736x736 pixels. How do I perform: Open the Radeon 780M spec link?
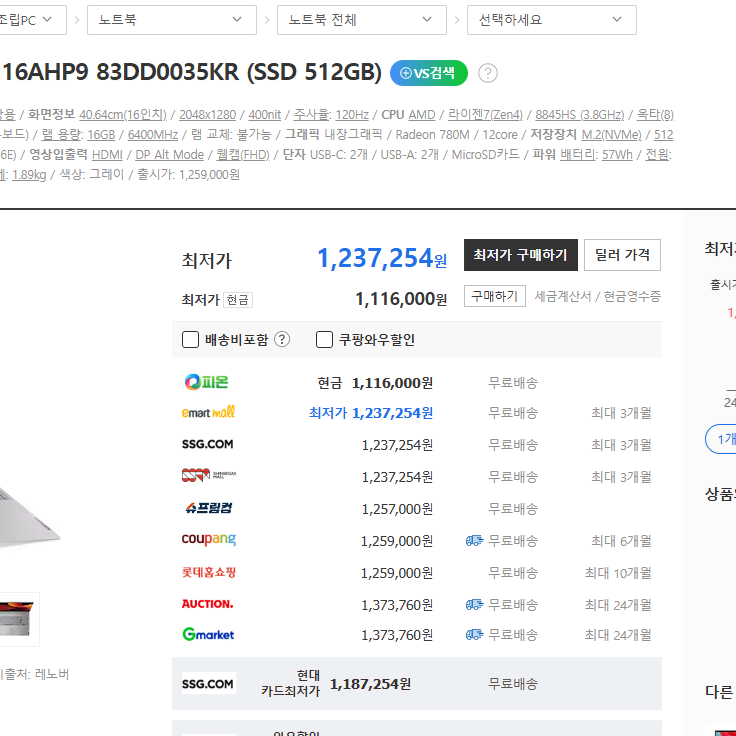[432, 135]
